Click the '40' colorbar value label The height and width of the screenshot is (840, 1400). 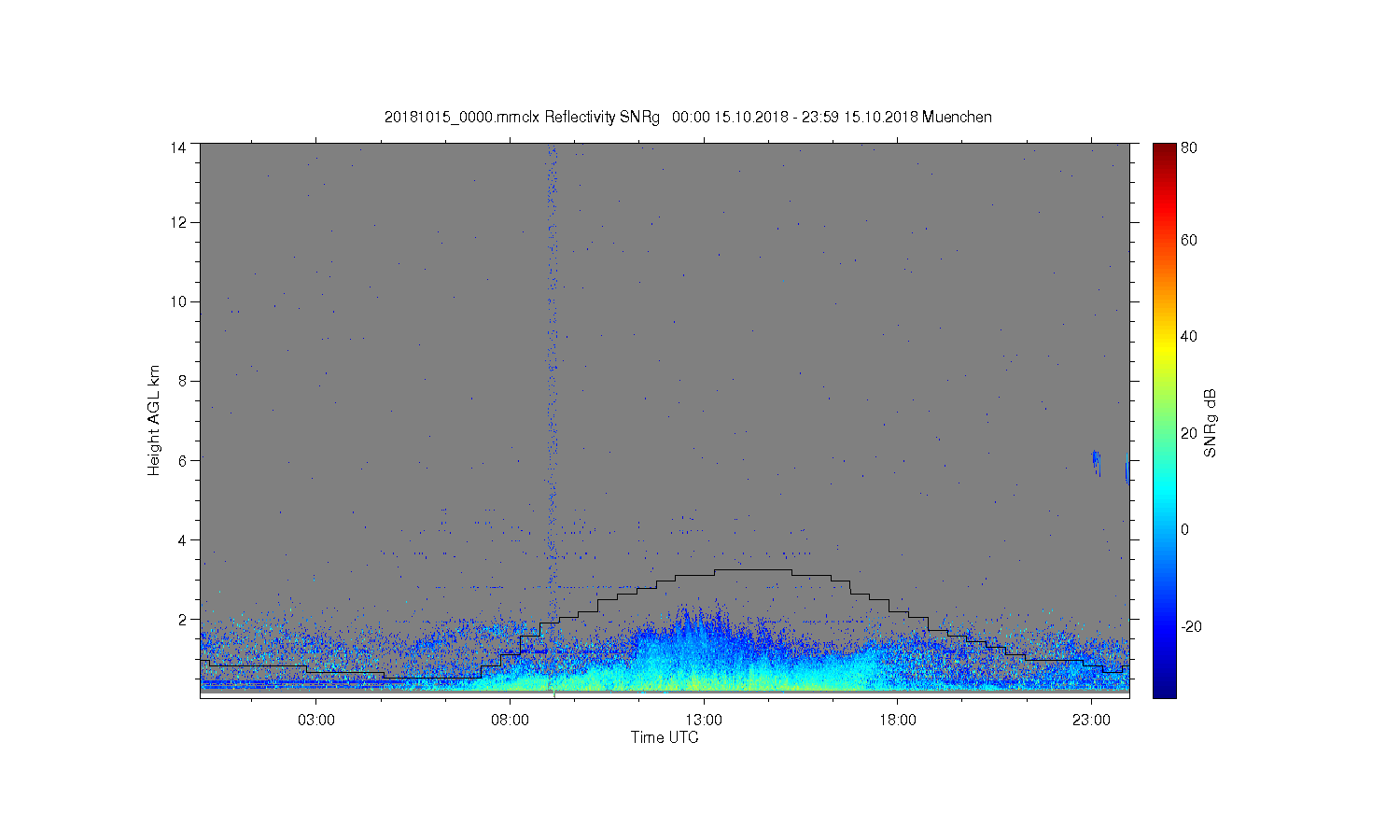[1189, 337]
